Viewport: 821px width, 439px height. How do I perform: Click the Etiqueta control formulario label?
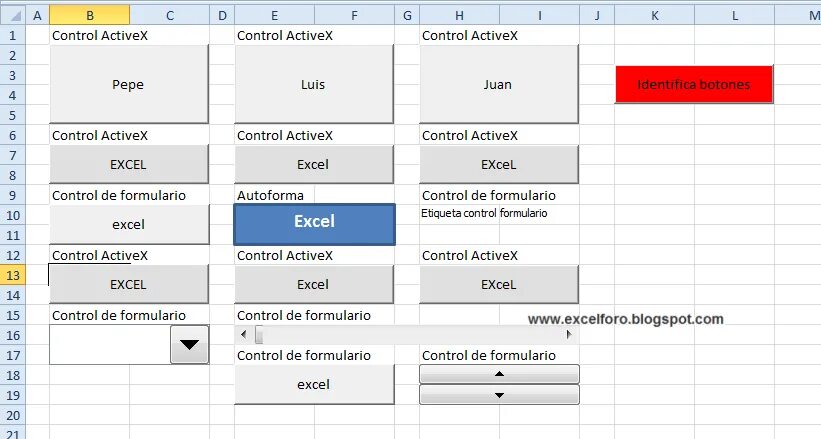(485, 213)
